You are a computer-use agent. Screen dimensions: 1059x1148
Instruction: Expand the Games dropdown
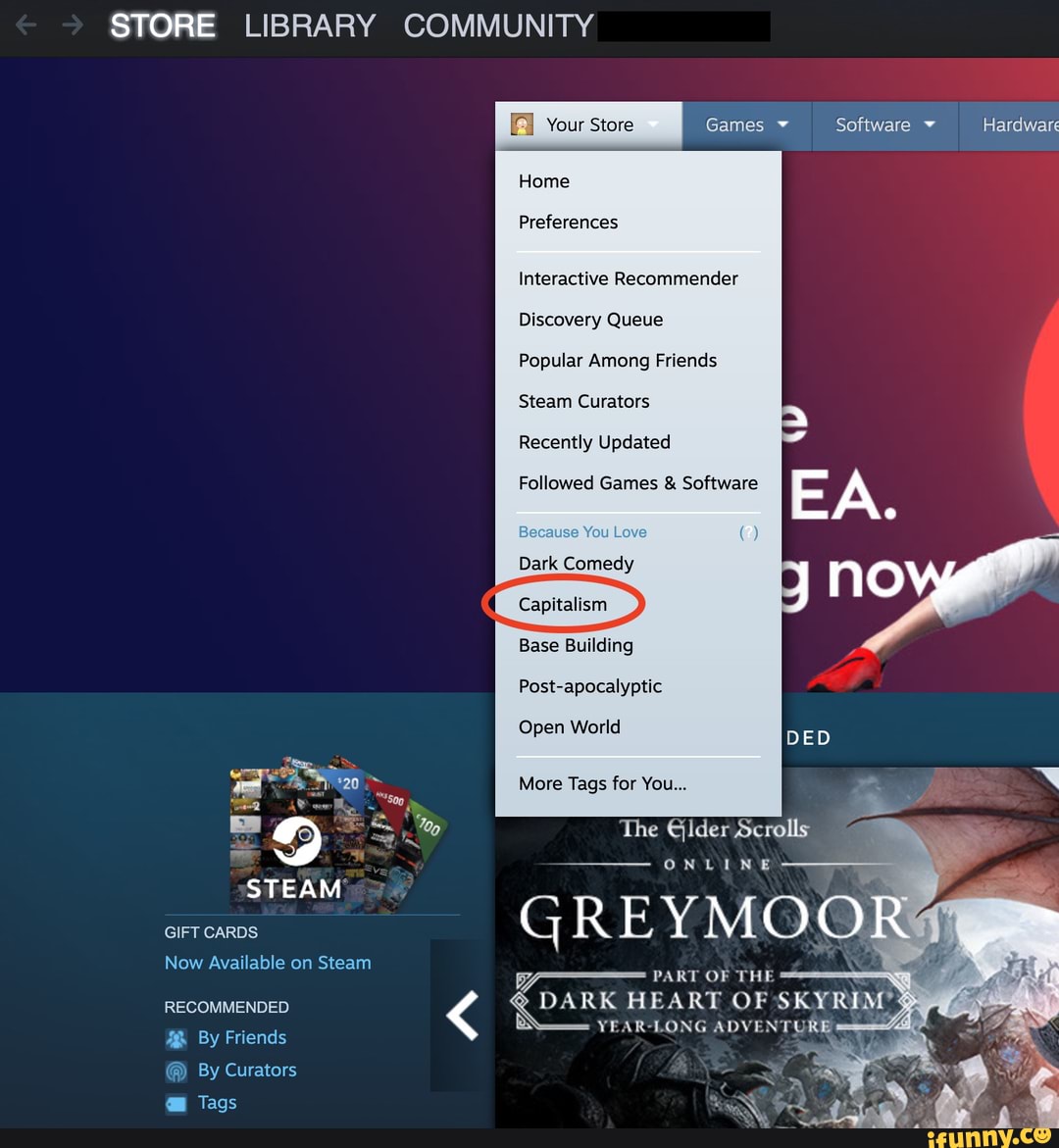pos(745,125)
